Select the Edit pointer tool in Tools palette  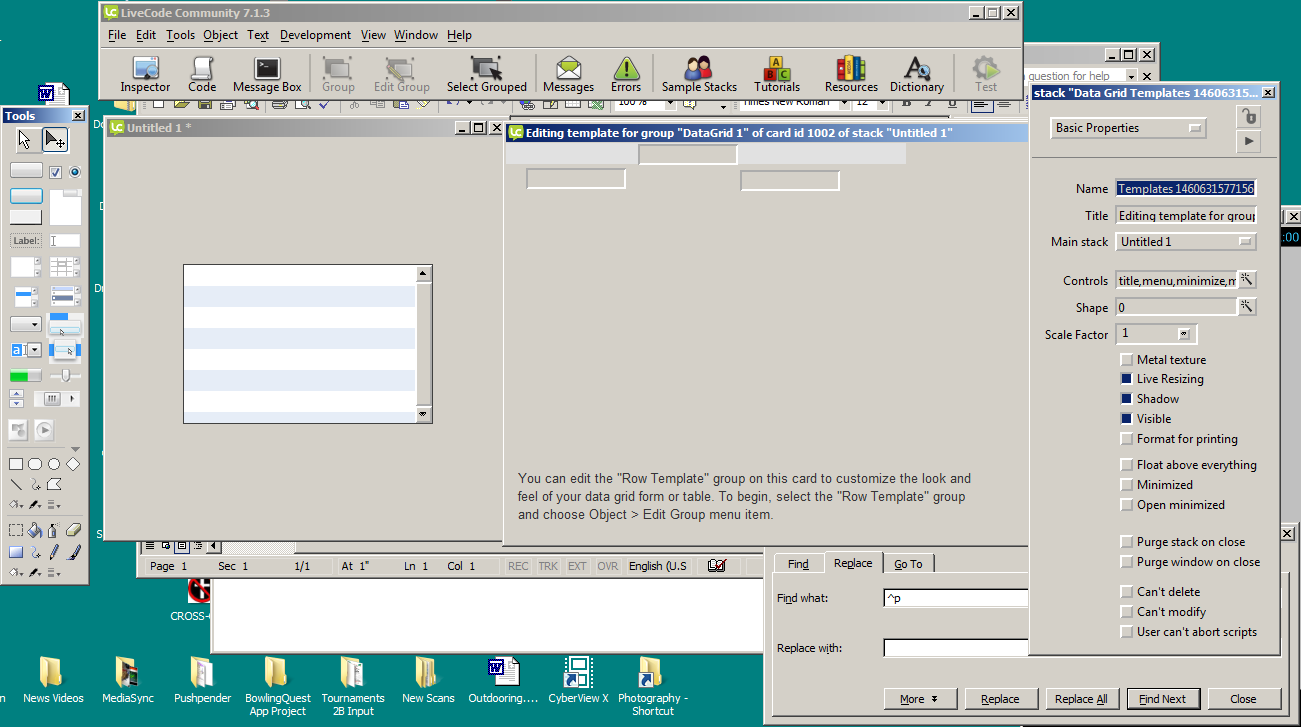tap(55, 140)
